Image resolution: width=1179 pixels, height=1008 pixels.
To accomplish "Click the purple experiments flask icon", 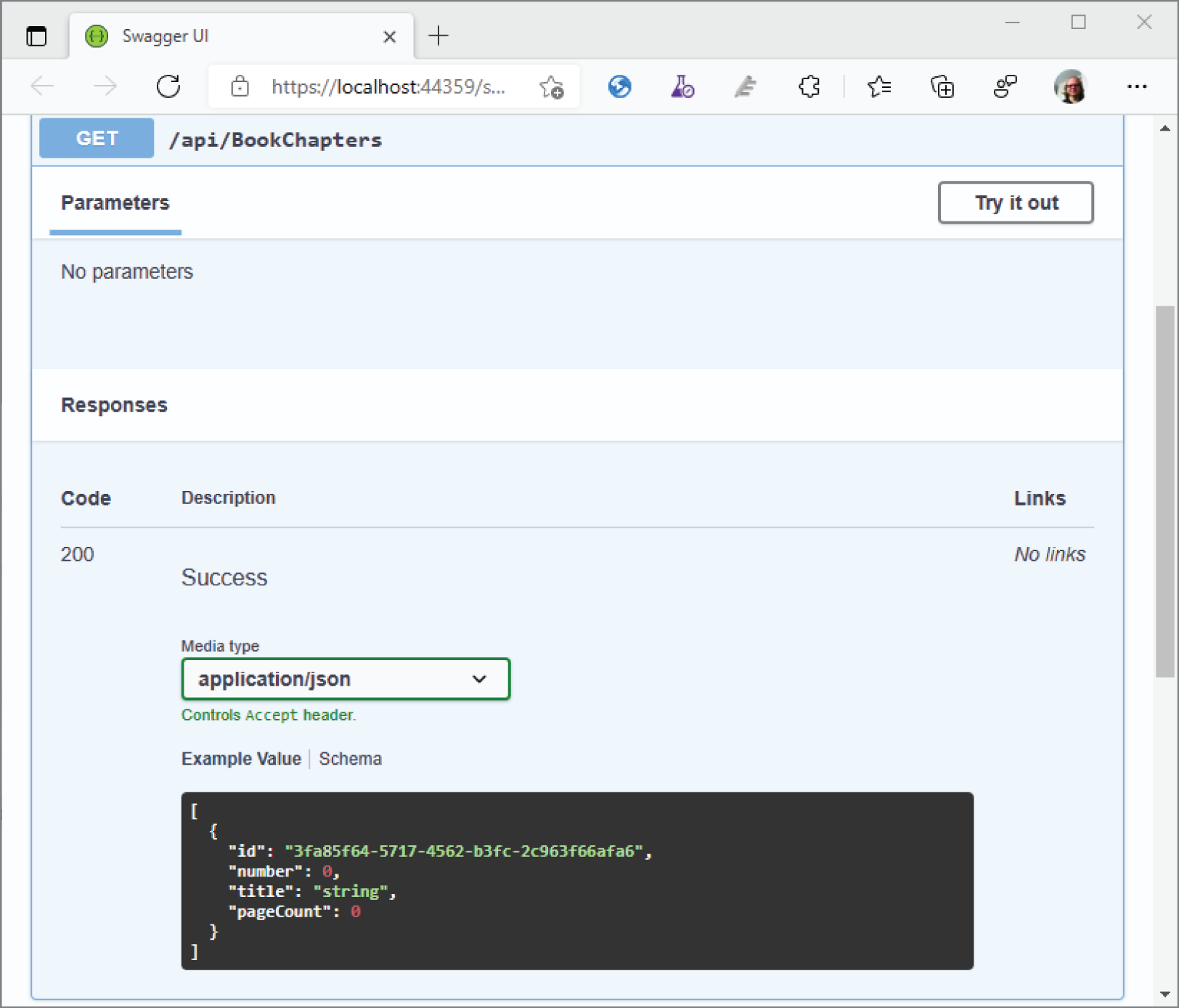I will point(682,86).
